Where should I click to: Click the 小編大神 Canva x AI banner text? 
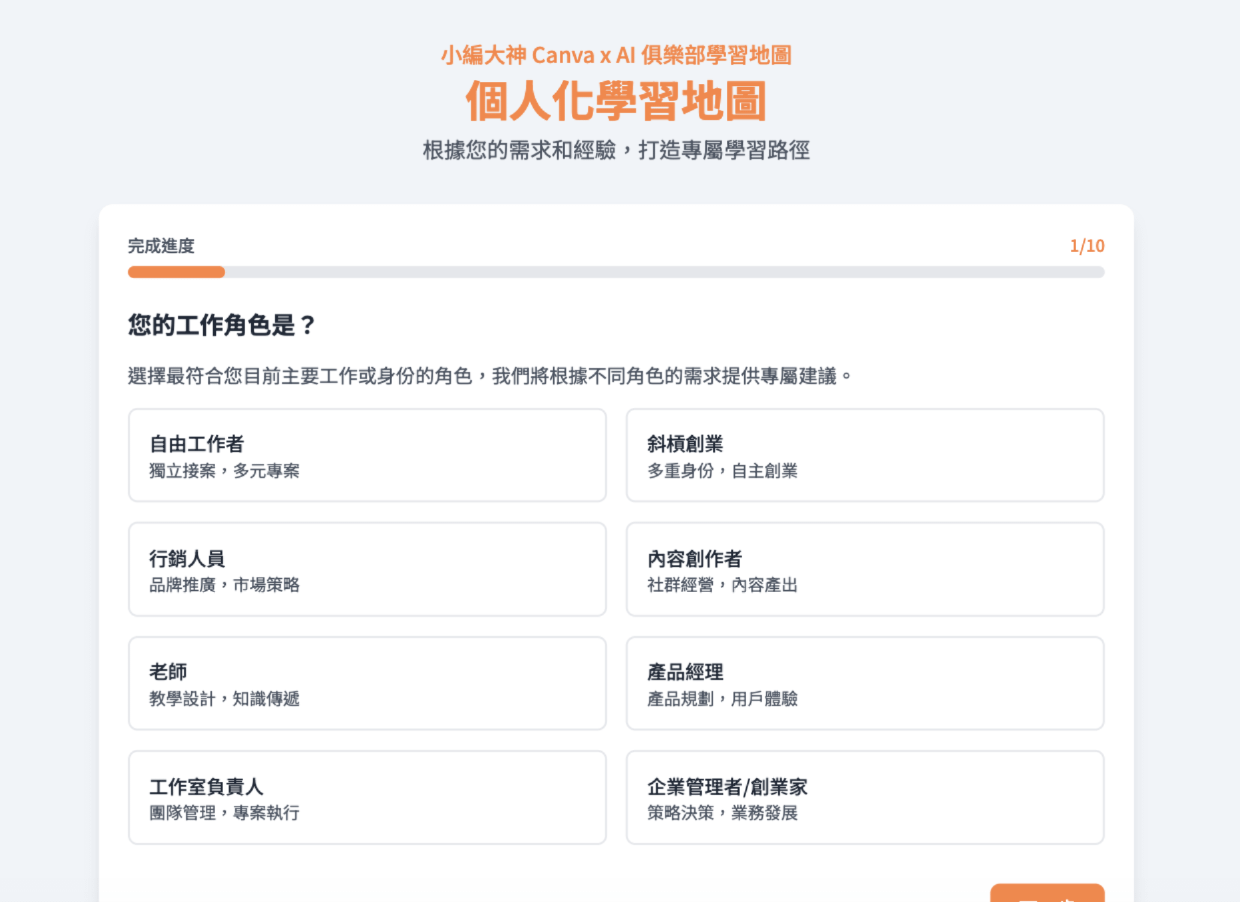tap(617, 55)
